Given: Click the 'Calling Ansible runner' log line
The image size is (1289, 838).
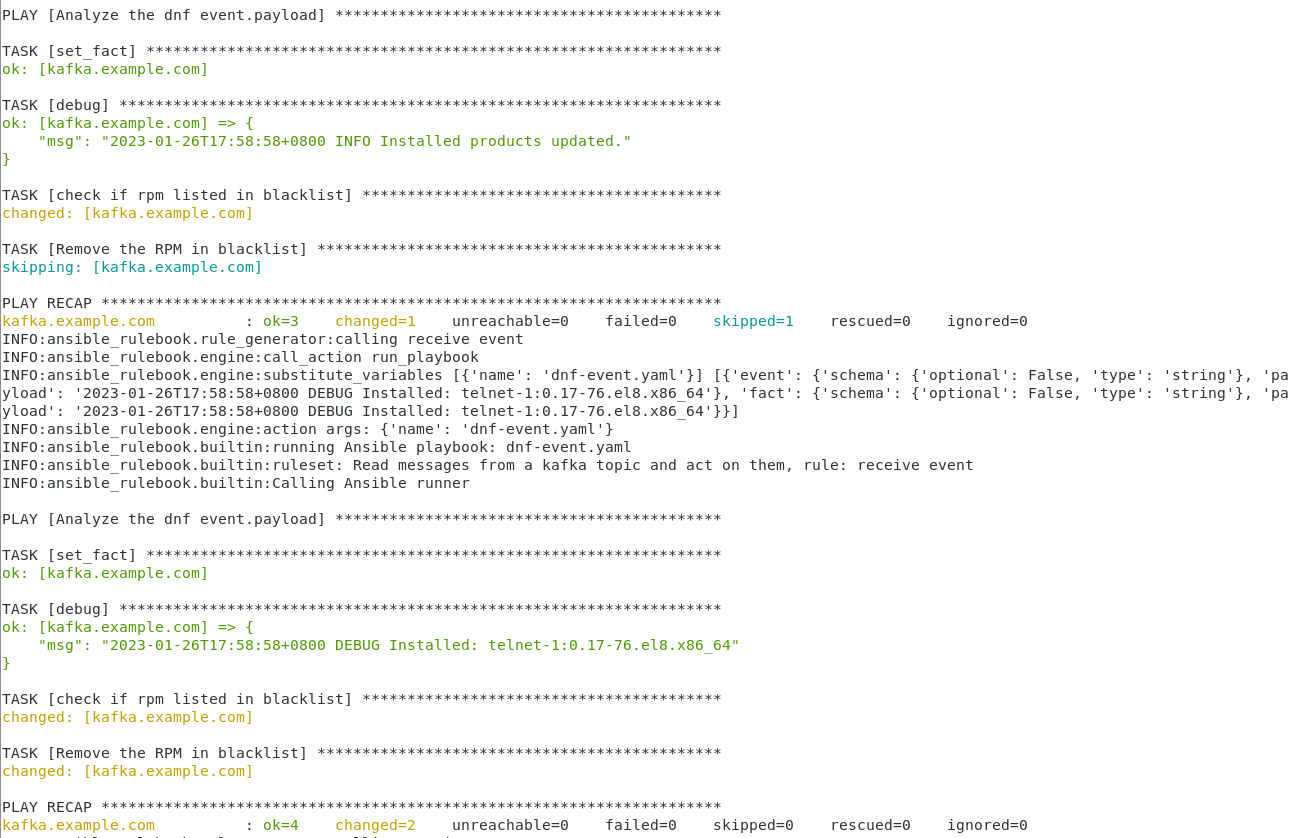Looking at the screenshot, I should pos(235,483).
